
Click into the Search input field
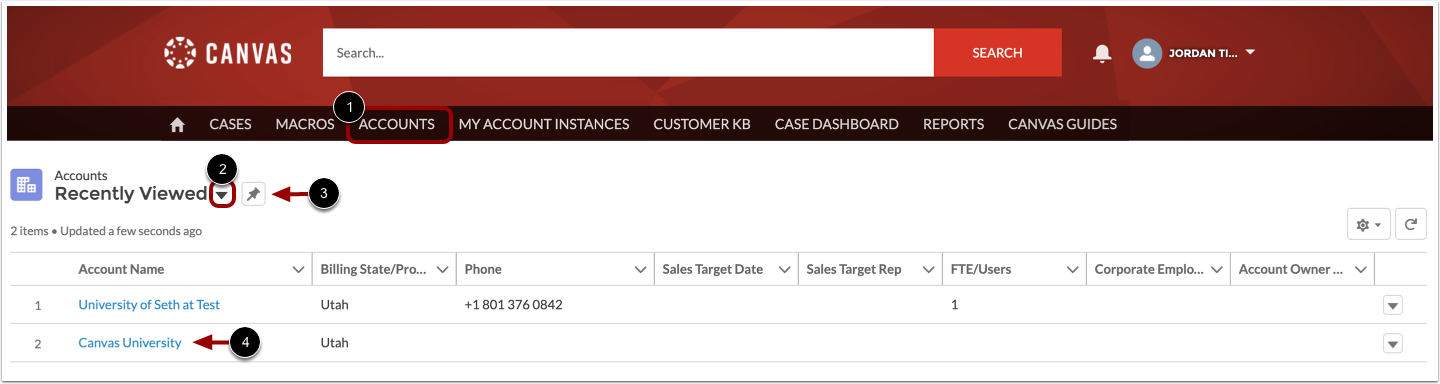coord(628,53)
